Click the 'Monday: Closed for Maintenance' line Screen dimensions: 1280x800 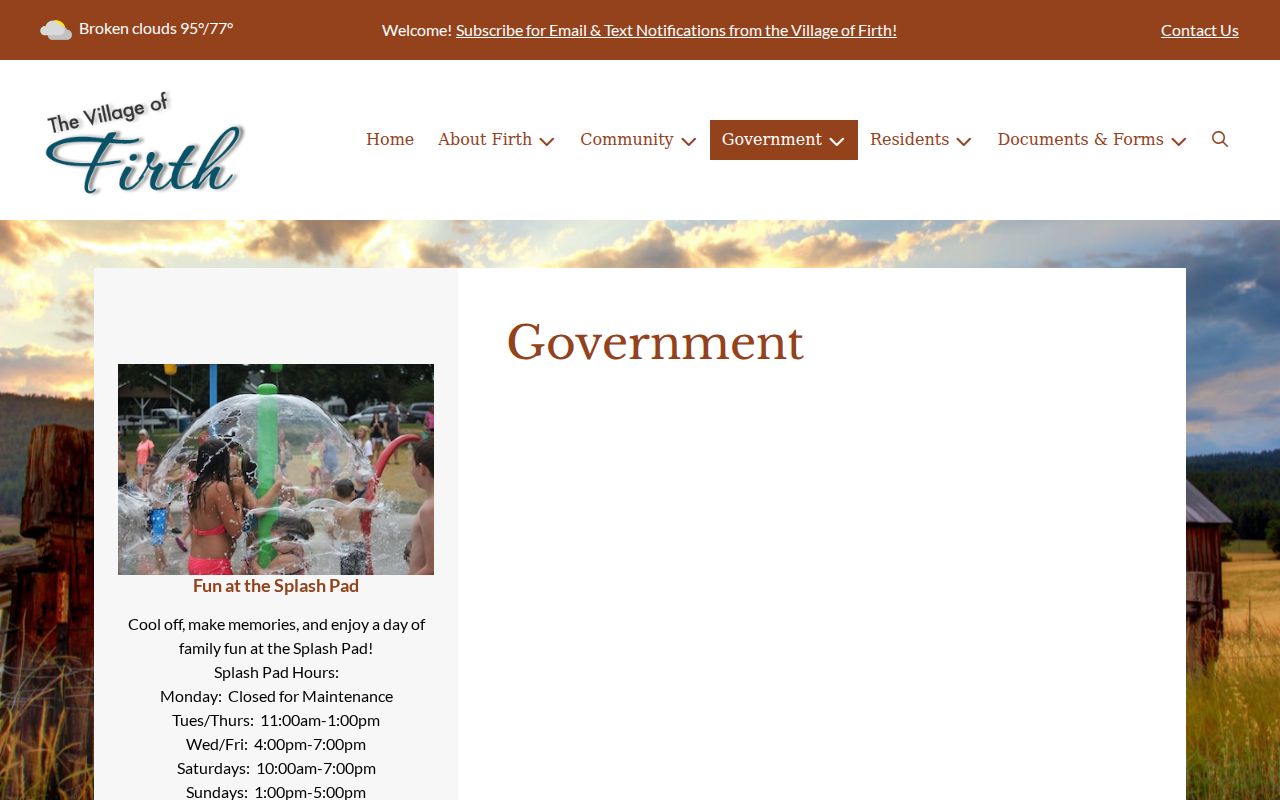coord(276,696)
